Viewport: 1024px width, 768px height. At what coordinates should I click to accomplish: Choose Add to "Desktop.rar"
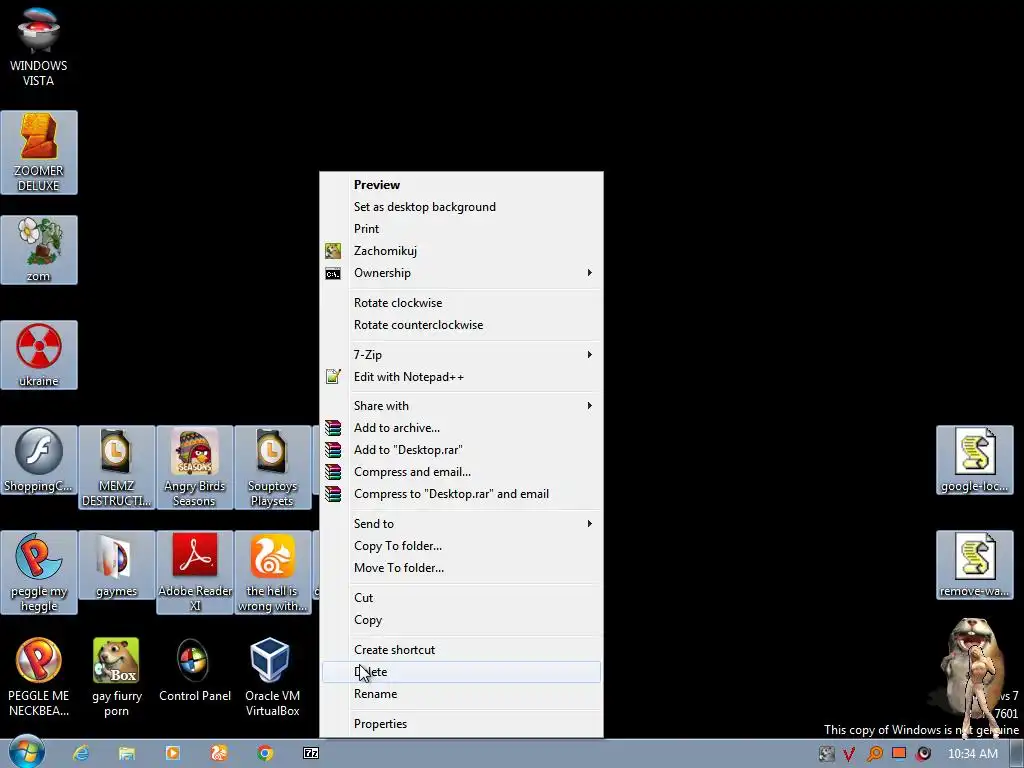click(461, 450)
